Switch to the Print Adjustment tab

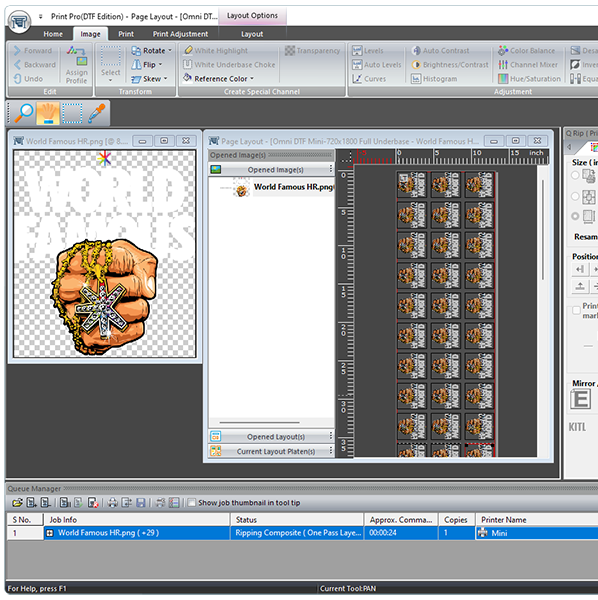click(180, 34)
